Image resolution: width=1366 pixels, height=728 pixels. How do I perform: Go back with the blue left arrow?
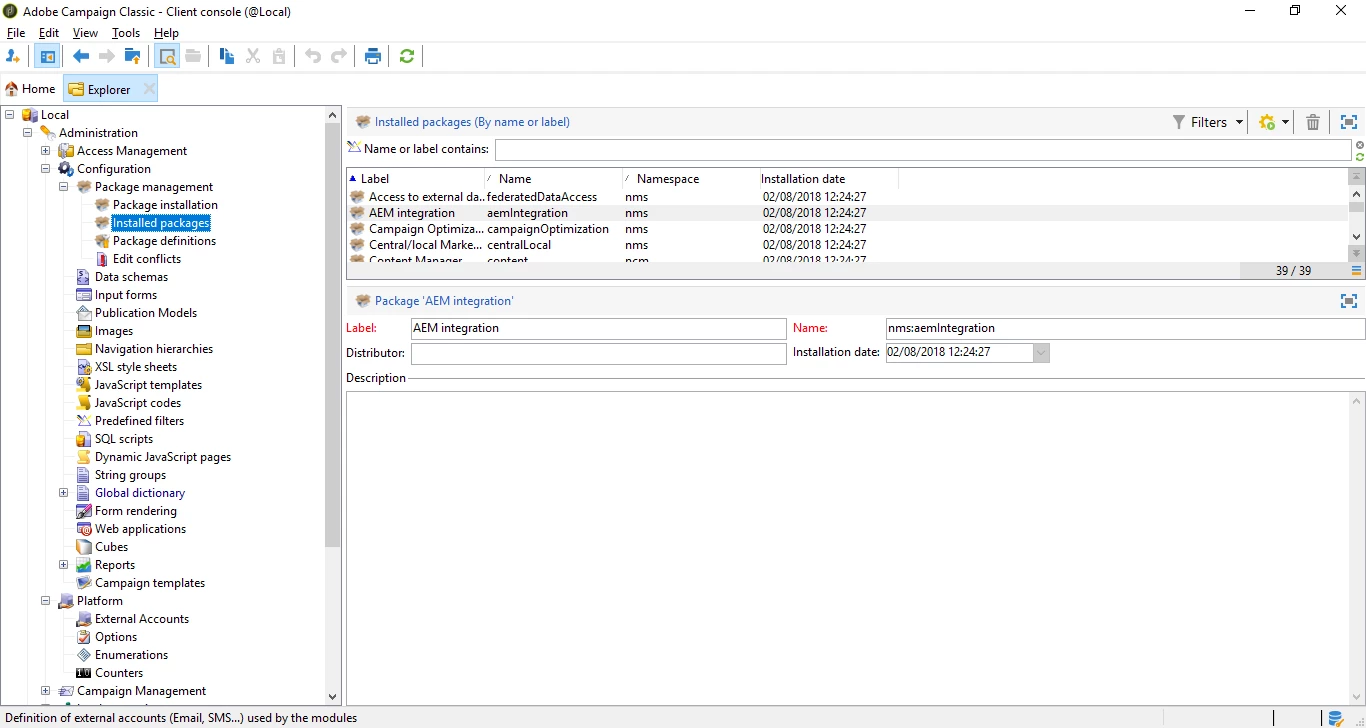tap(81, 57)
